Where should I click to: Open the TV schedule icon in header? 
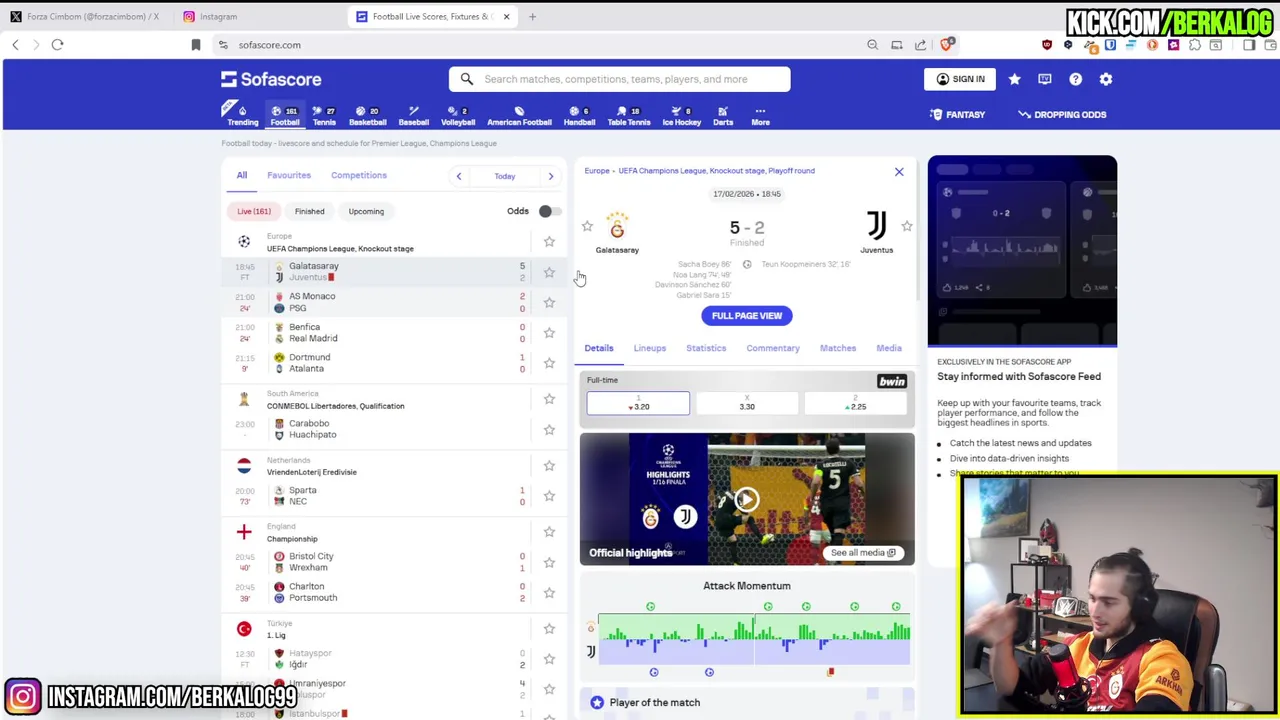pos(1045,79)
